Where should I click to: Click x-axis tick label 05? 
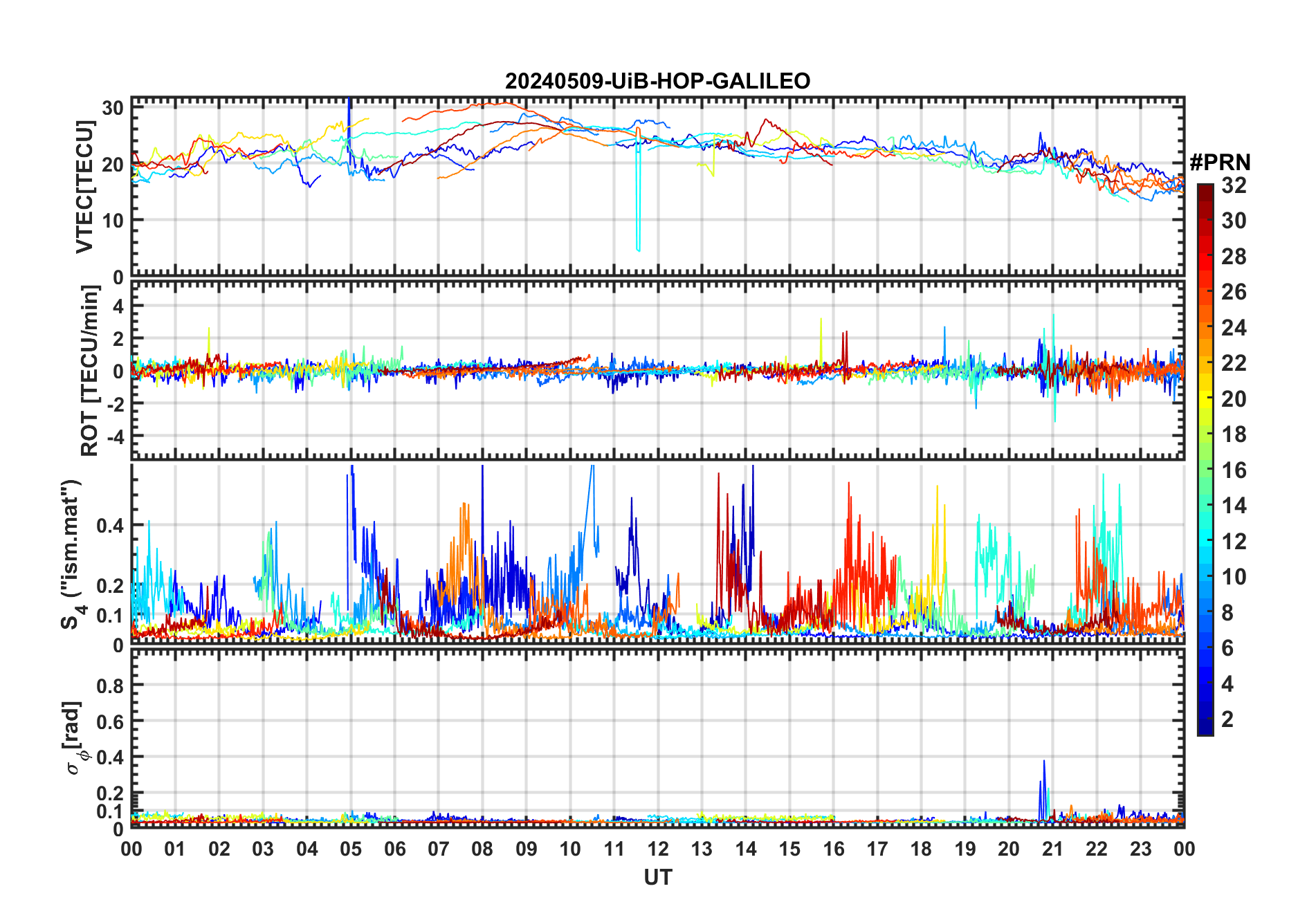point(351,849)
